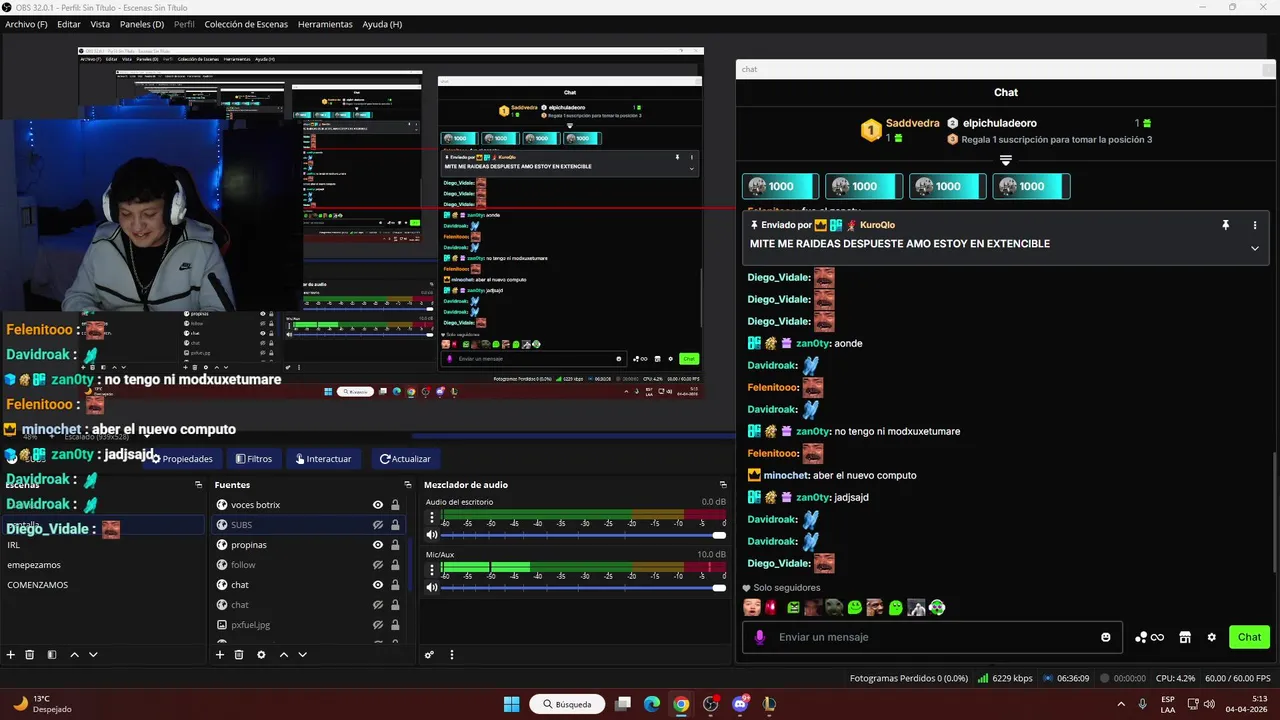Open the Ayuda menu
This screenshot has height=720, width=1280.
382,24
